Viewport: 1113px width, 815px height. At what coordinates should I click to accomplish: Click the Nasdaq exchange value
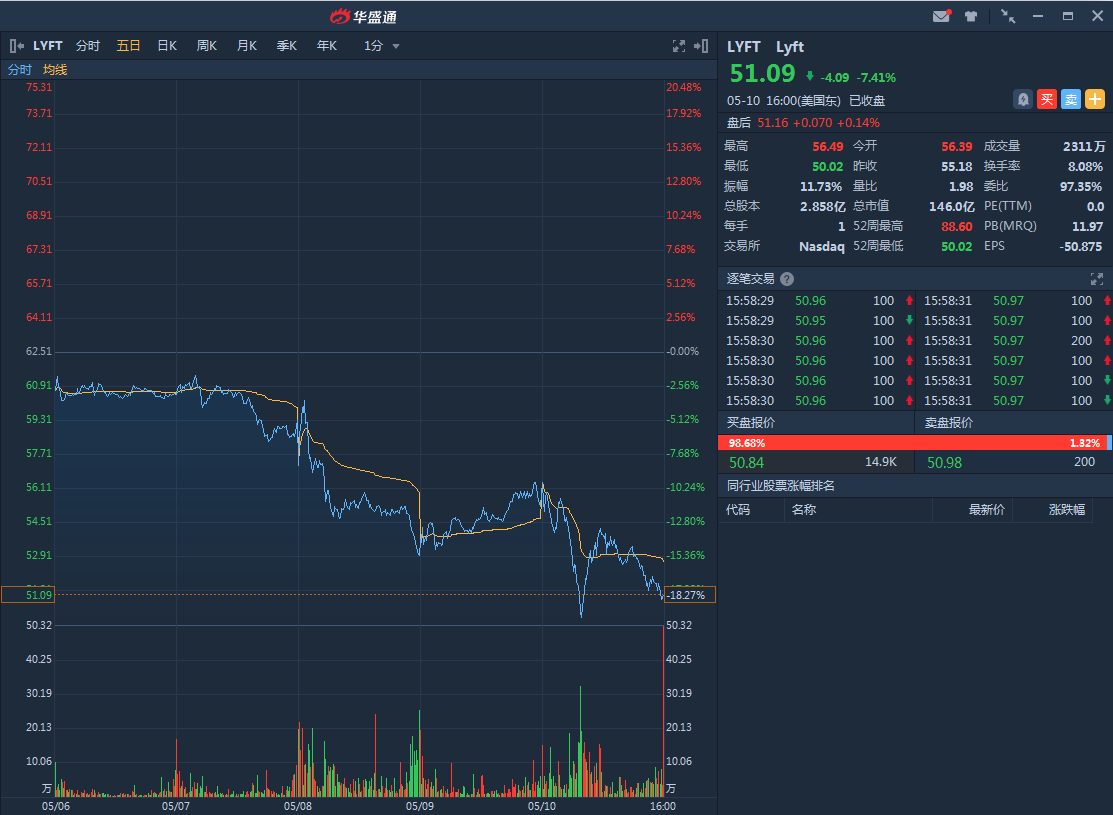point(822,246)
